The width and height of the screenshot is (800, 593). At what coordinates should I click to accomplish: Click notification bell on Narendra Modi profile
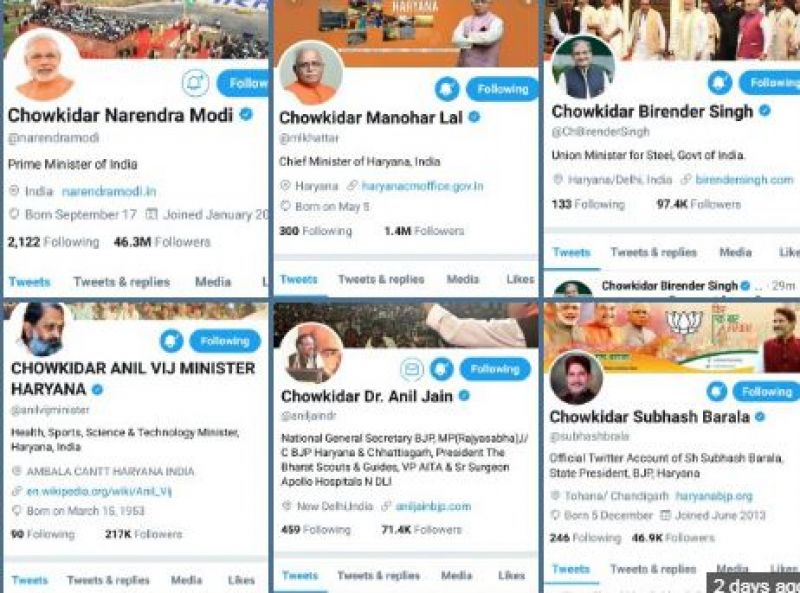coord(195,83)
